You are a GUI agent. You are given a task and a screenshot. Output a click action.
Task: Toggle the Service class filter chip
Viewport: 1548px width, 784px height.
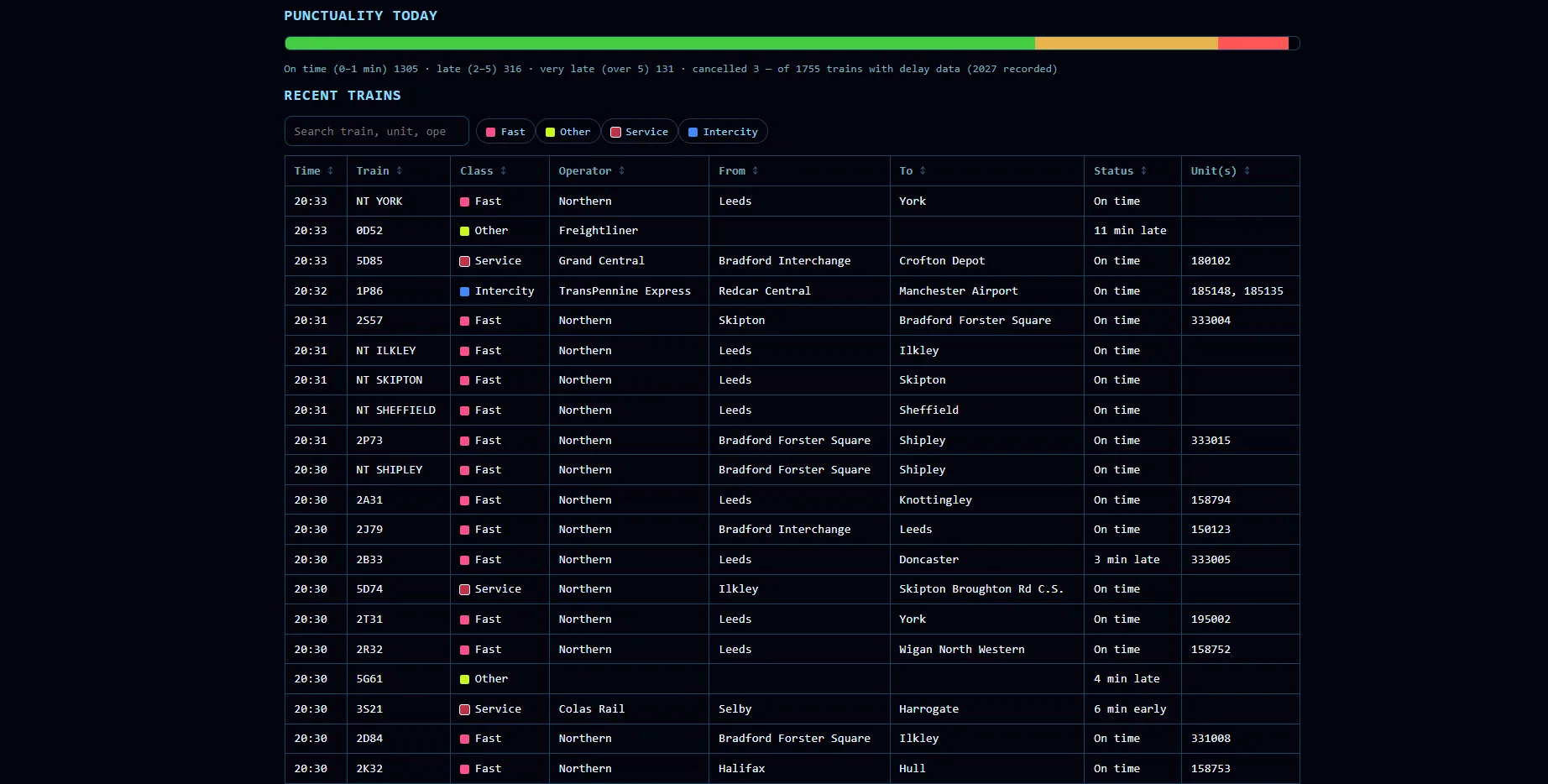click(x=640, y=132)
